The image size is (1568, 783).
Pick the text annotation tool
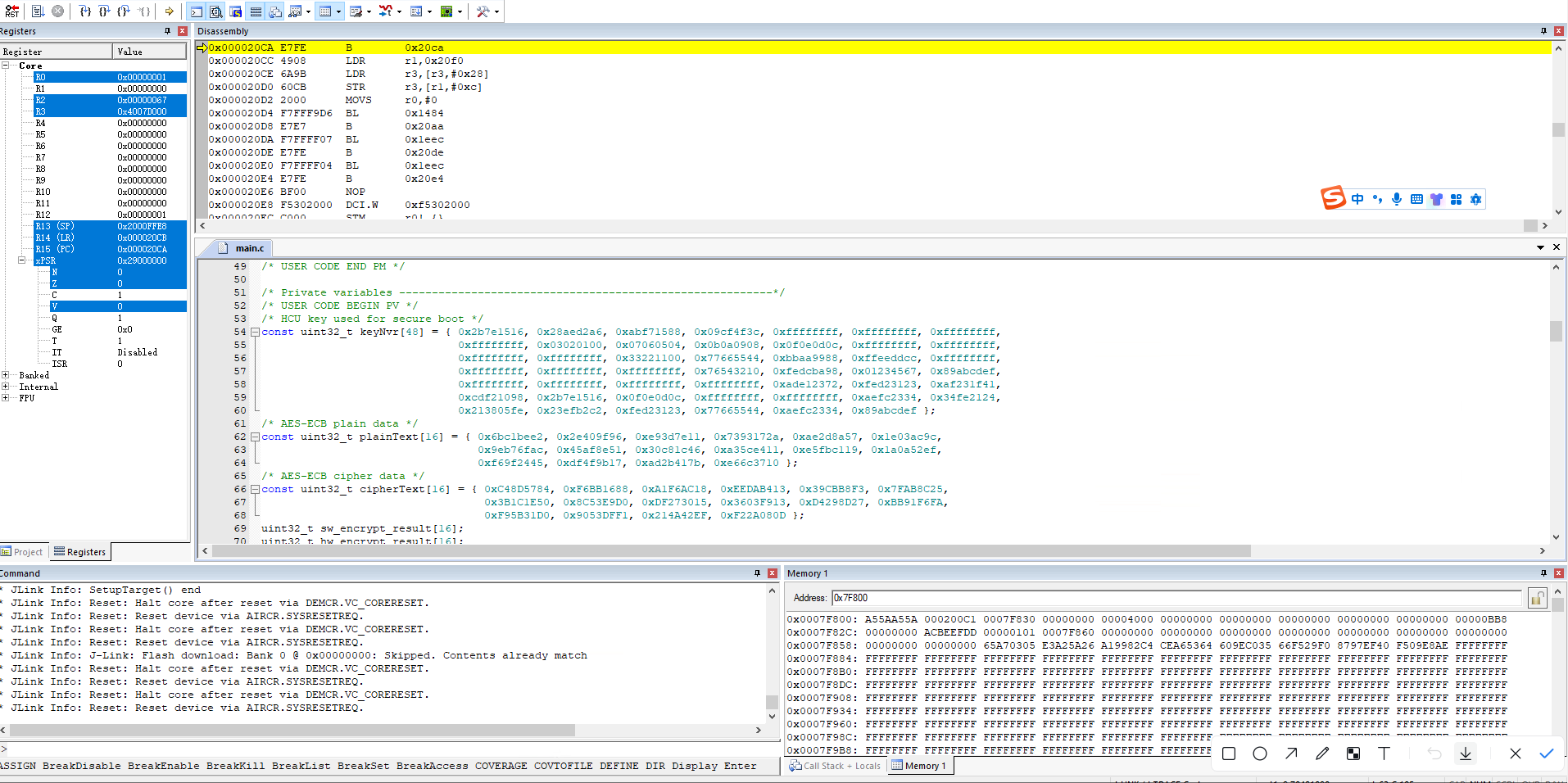pyautogui.click(x=1384, y=754)
